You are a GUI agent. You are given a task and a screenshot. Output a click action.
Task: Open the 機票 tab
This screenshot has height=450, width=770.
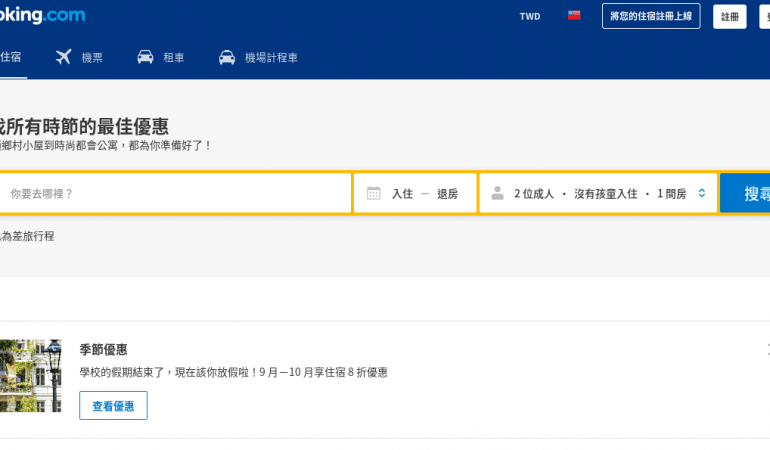pyautogui.click(x=92, y=58)
